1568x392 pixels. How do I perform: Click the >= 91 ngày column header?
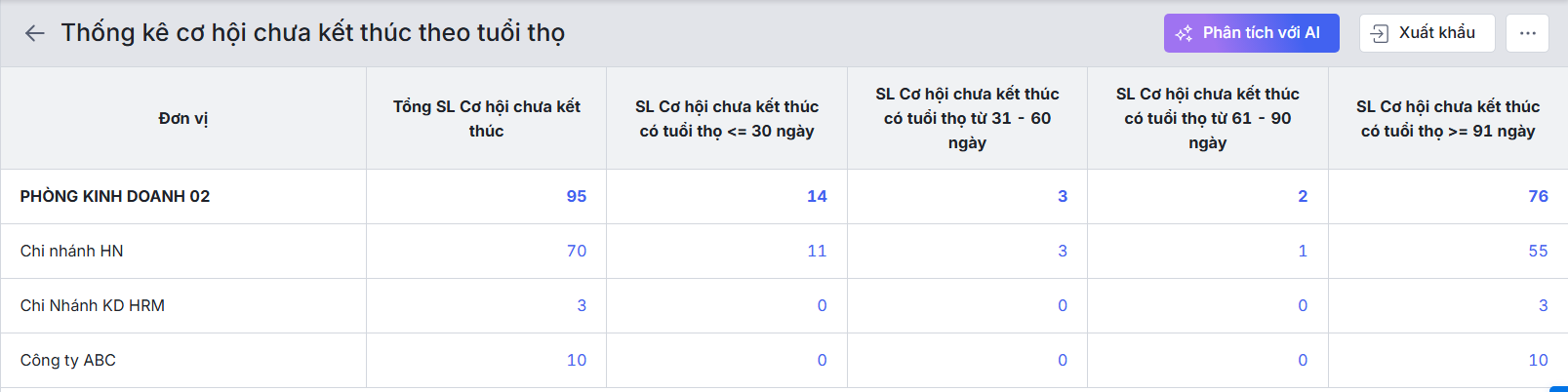1448,119
